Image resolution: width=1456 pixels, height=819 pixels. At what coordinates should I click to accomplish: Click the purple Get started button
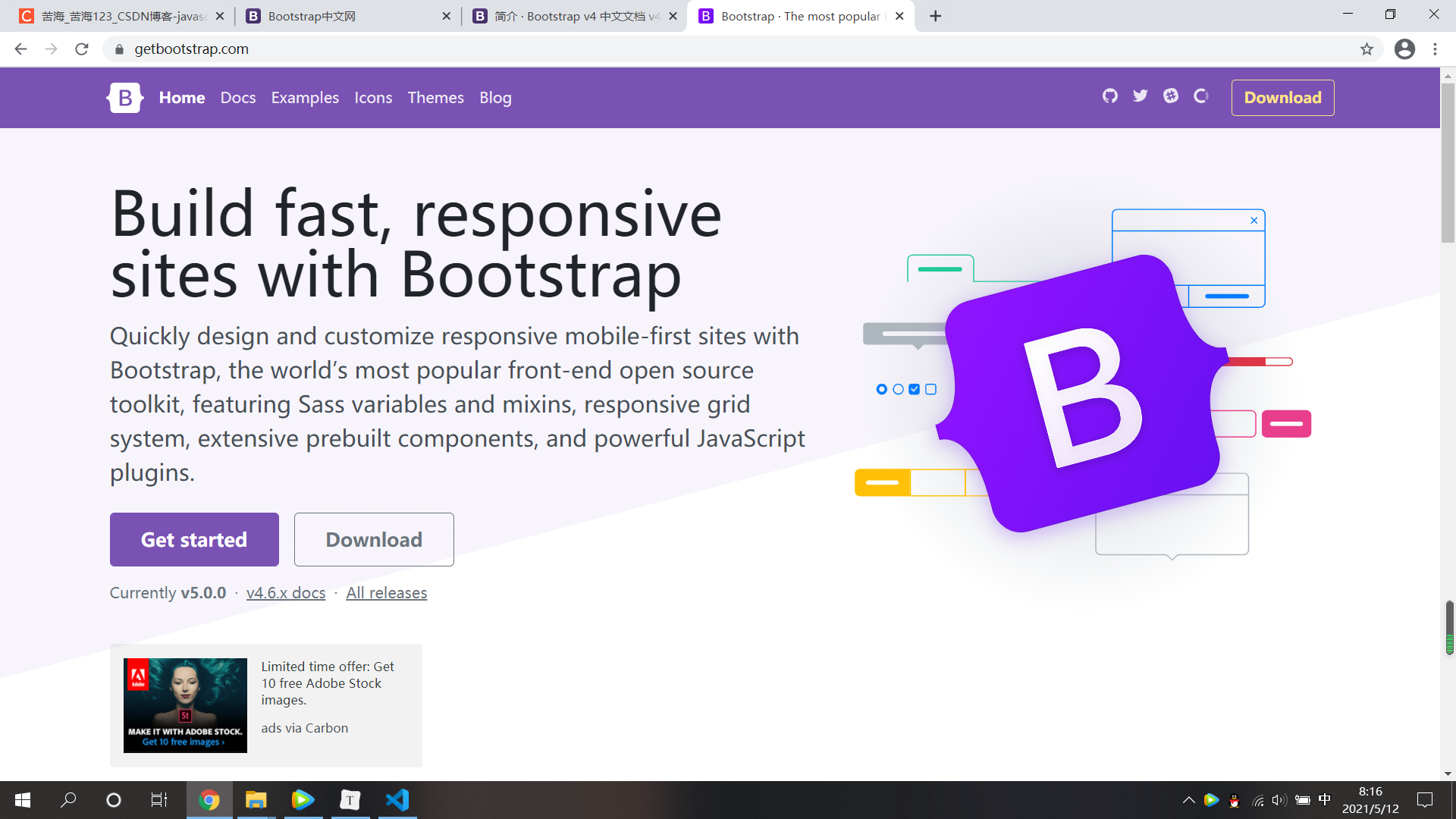pos(194,539)
